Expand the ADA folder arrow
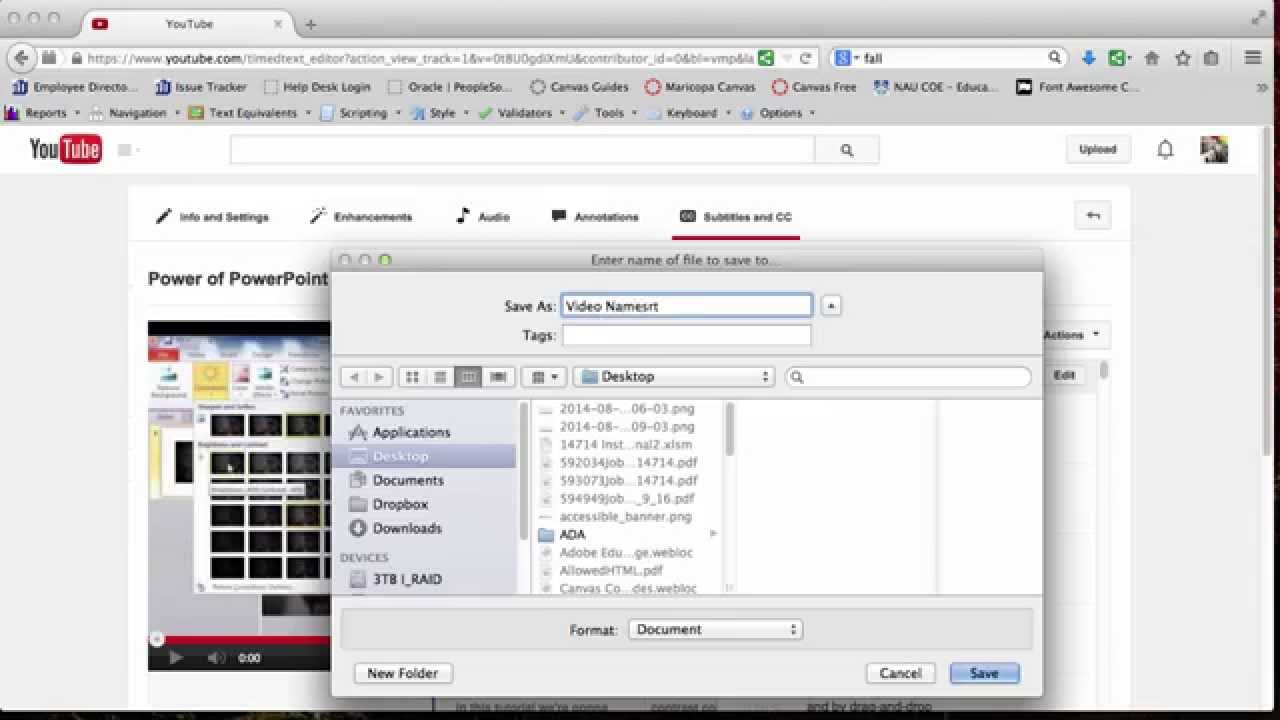 click(x=713, y=534)
